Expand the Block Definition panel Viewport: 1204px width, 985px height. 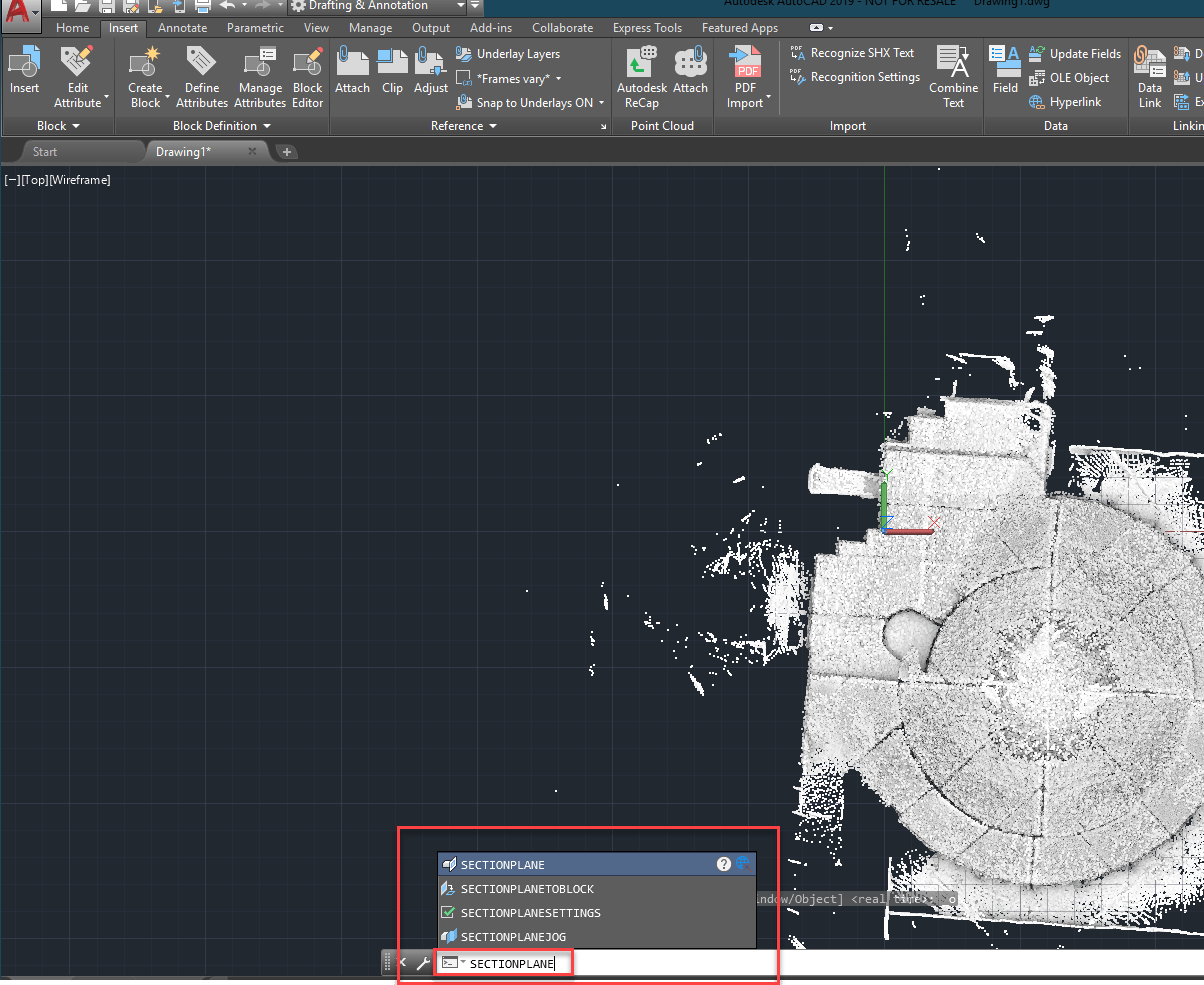[222, 126]
